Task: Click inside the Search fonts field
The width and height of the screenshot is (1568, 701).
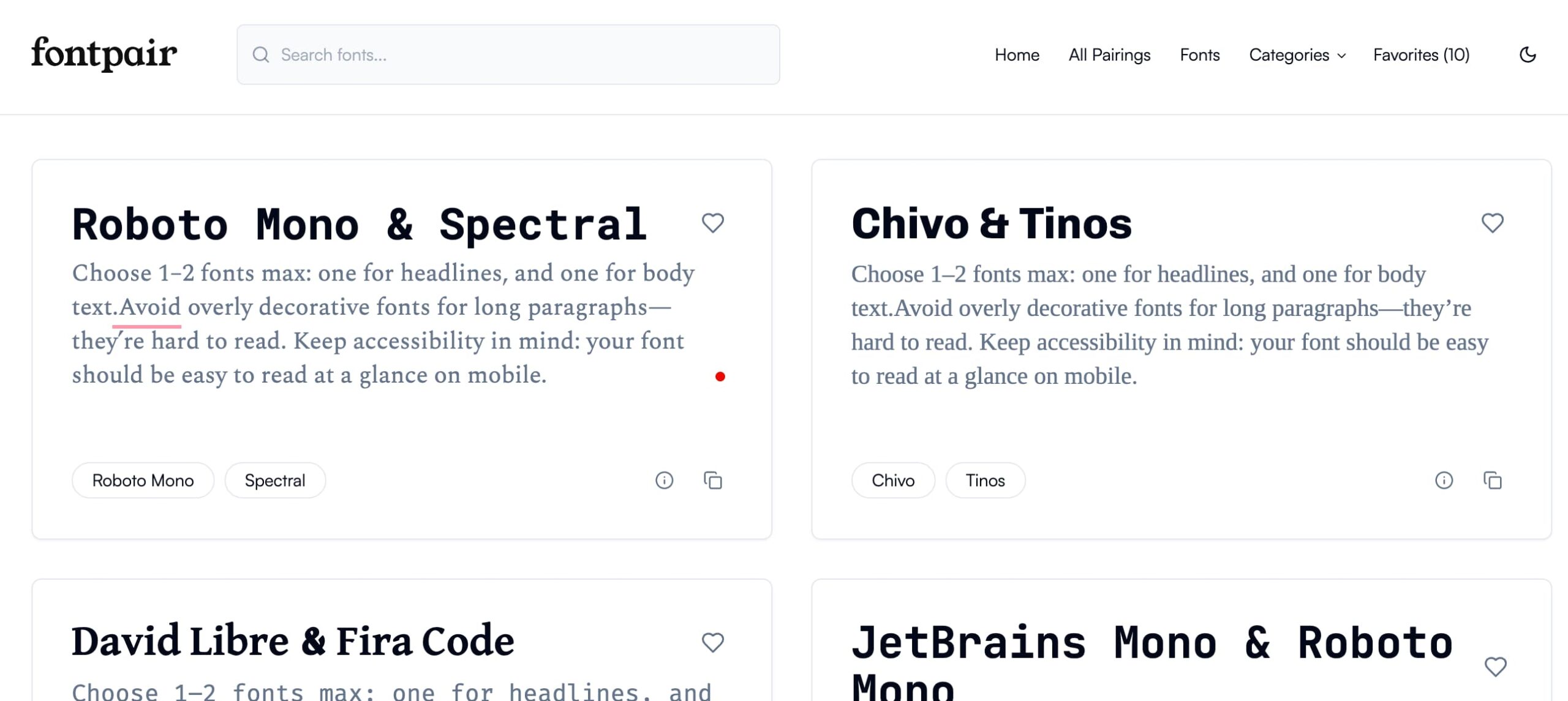Action: [429, 54]
